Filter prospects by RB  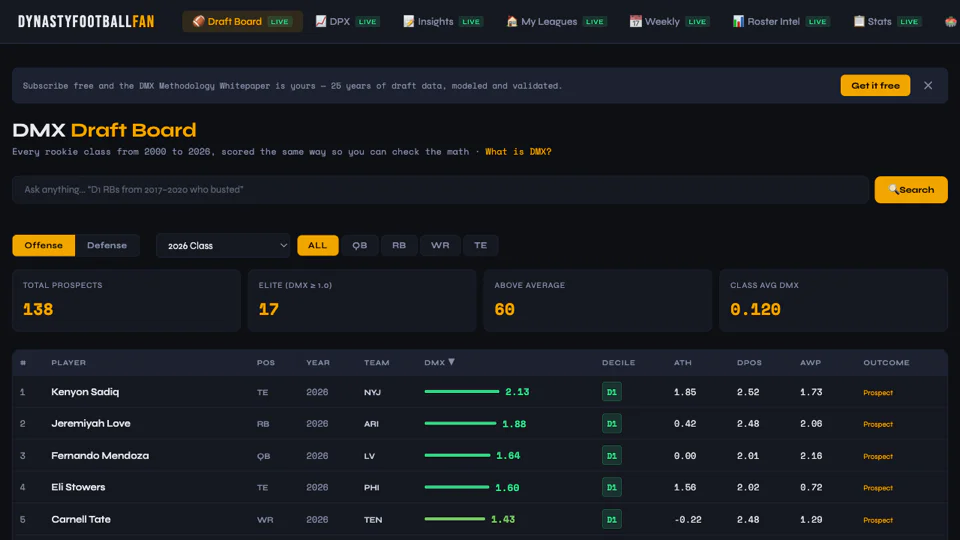click(399, 246)
